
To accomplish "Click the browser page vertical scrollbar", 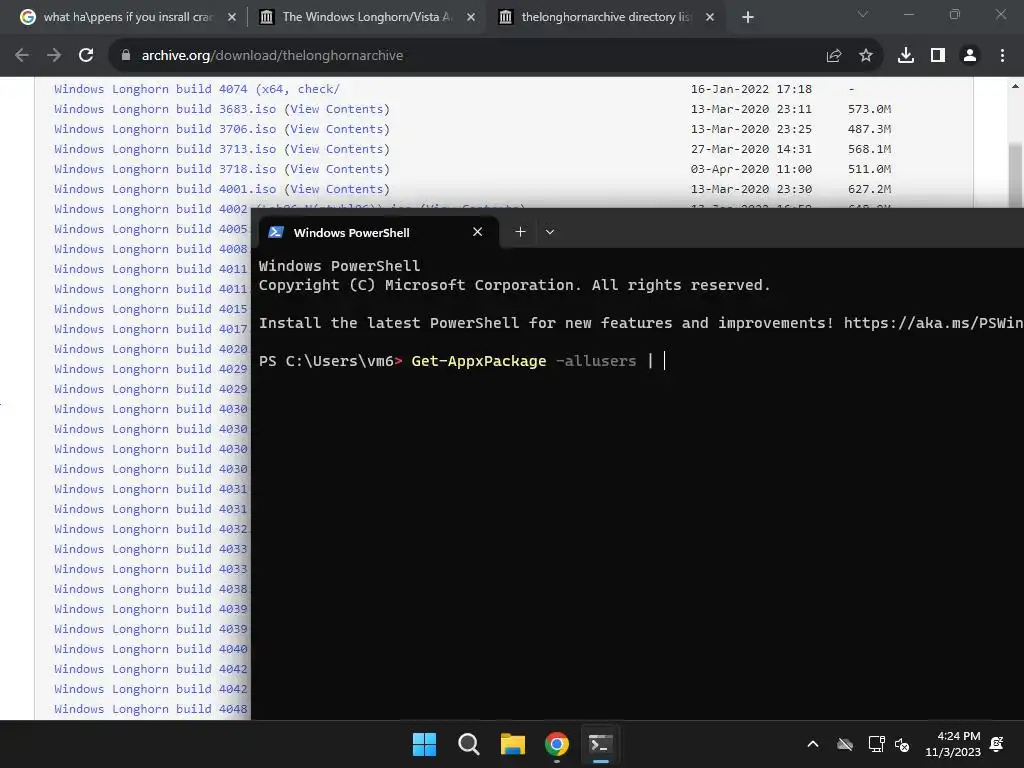I will 1015,173.
